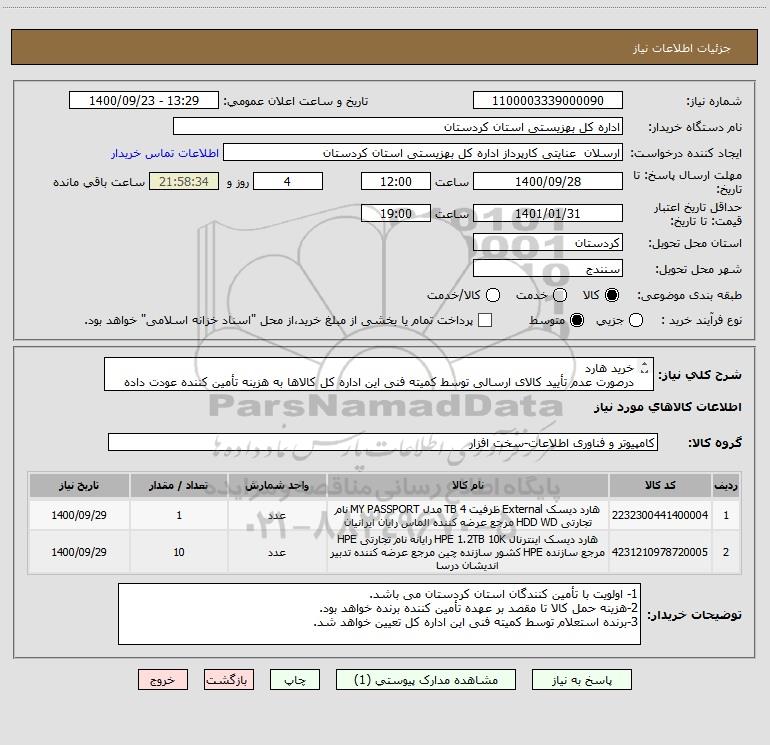Select the متوسط purchase type radio
Viewport: 770px width, 745px height.
[577, 320]
